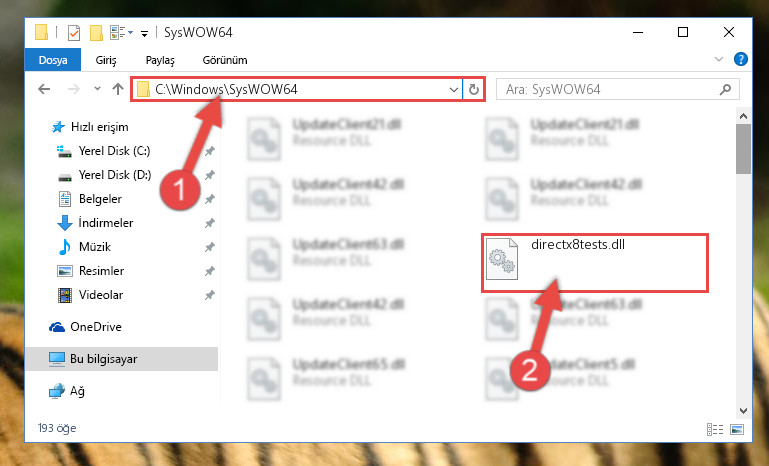
Task: Click the search magnifier icon
Action: tap(725, 89)
